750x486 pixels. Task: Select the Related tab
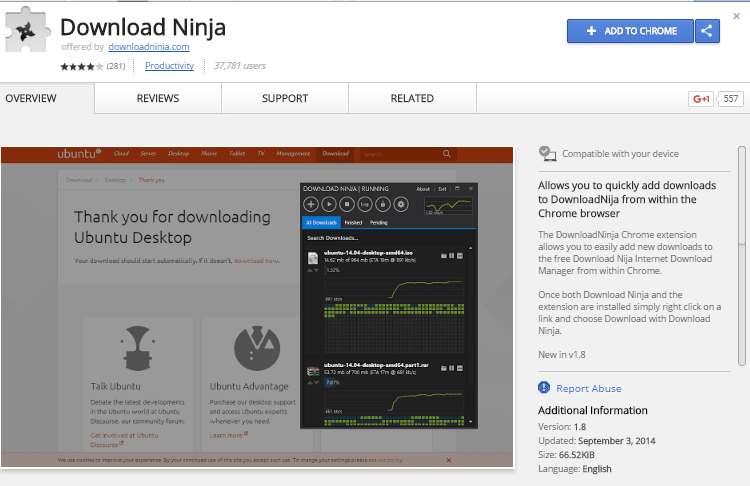coord(412,99)
